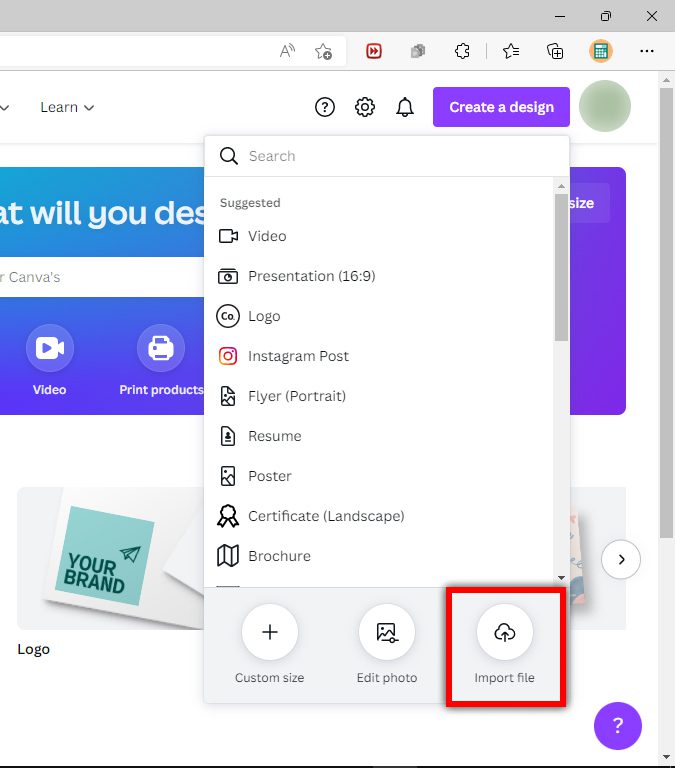Click the page vertical scrollbar thumb
675x768 pixels.
(x=666, y=313)
